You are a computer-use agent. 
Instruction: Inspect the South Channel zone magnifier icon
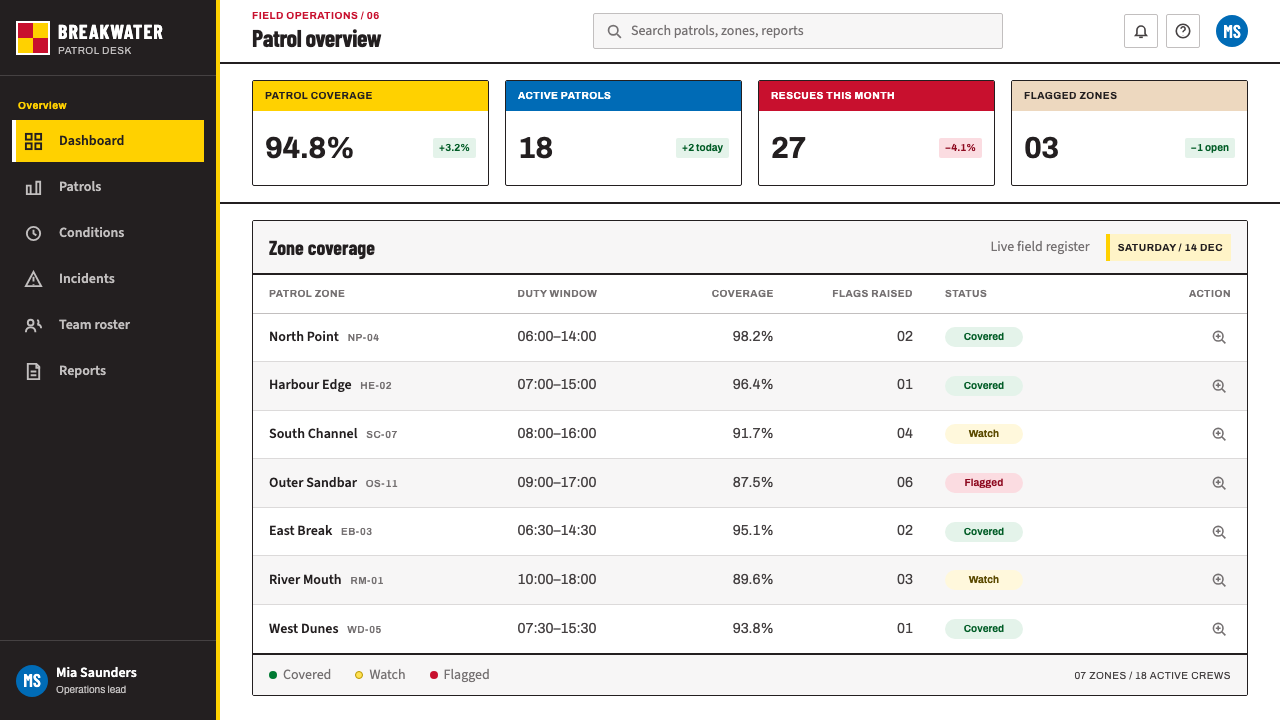(1219, 434)
